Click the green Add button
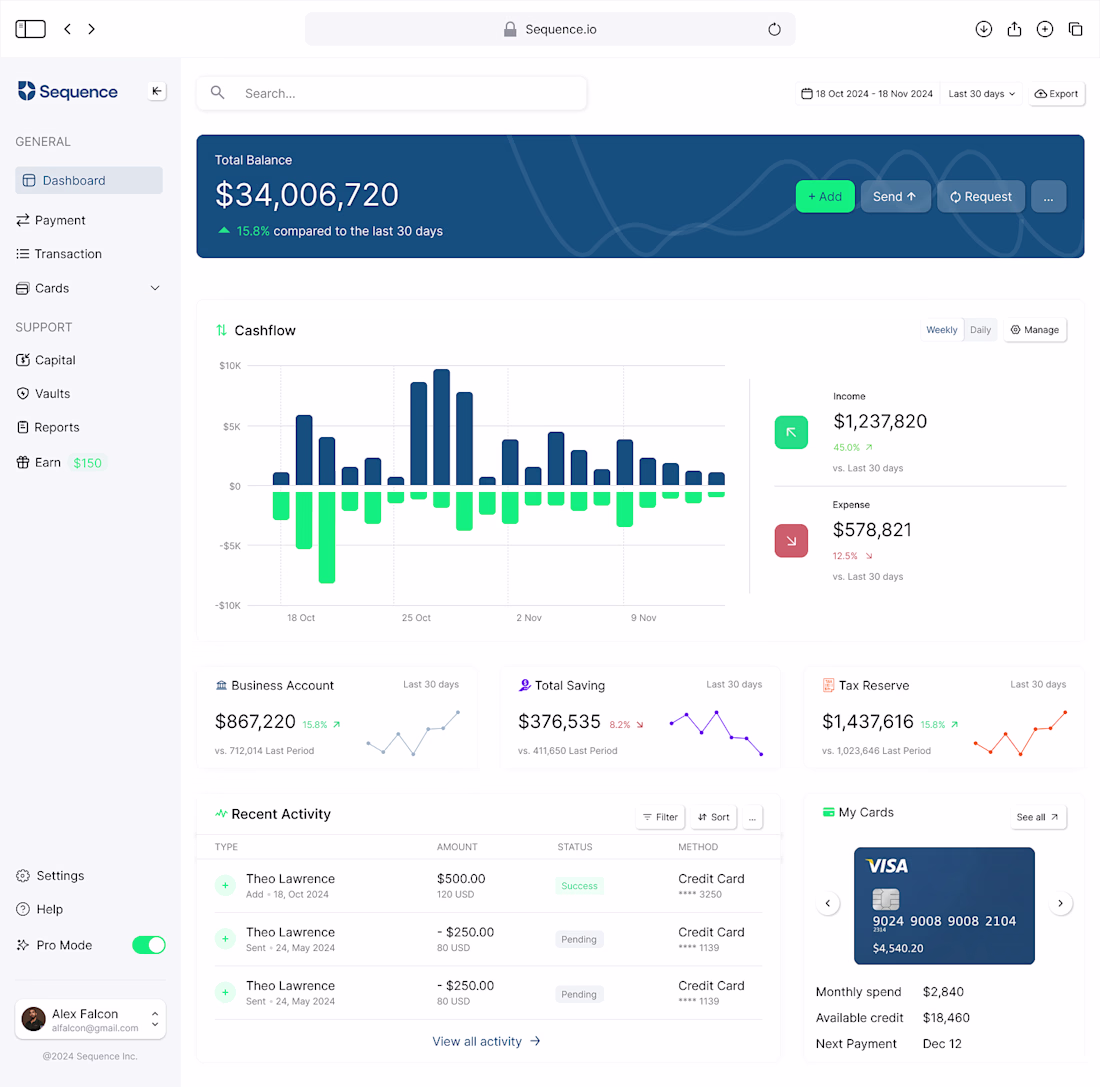This screenshot has height=1087, width=1100. [825, 196]
